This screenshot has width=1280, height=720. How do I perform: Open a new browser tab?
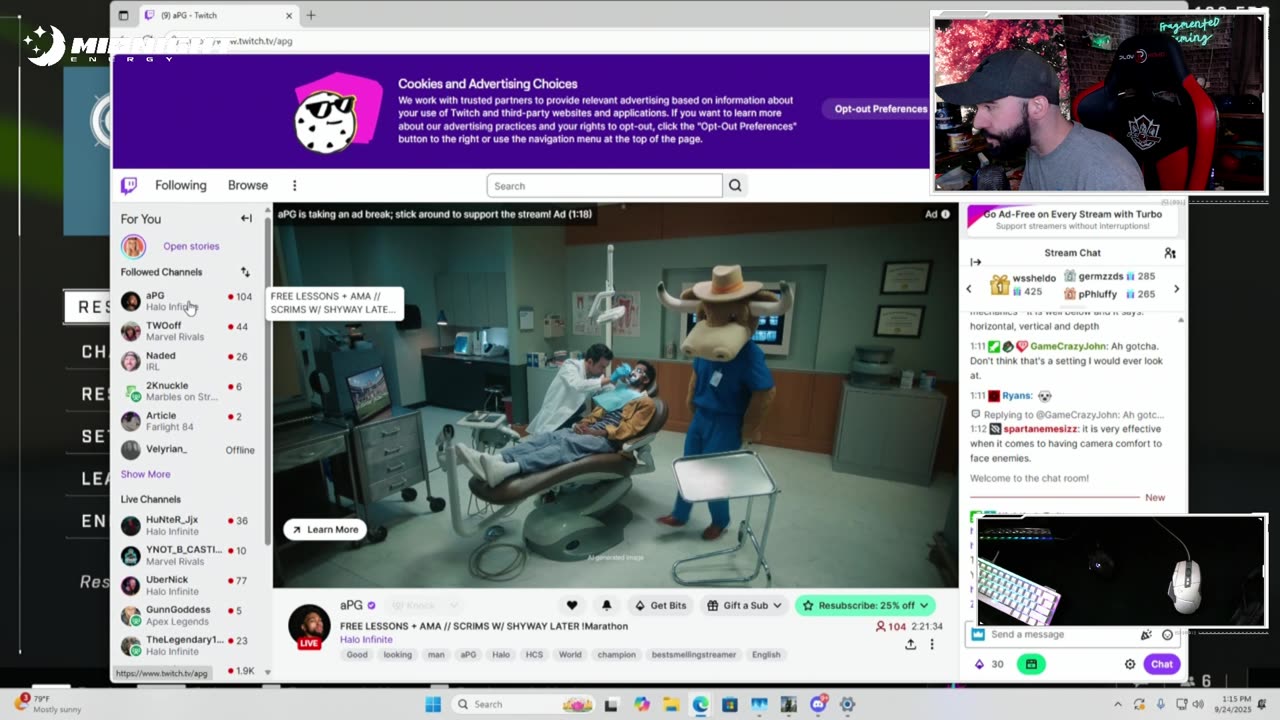click(311, 15)
